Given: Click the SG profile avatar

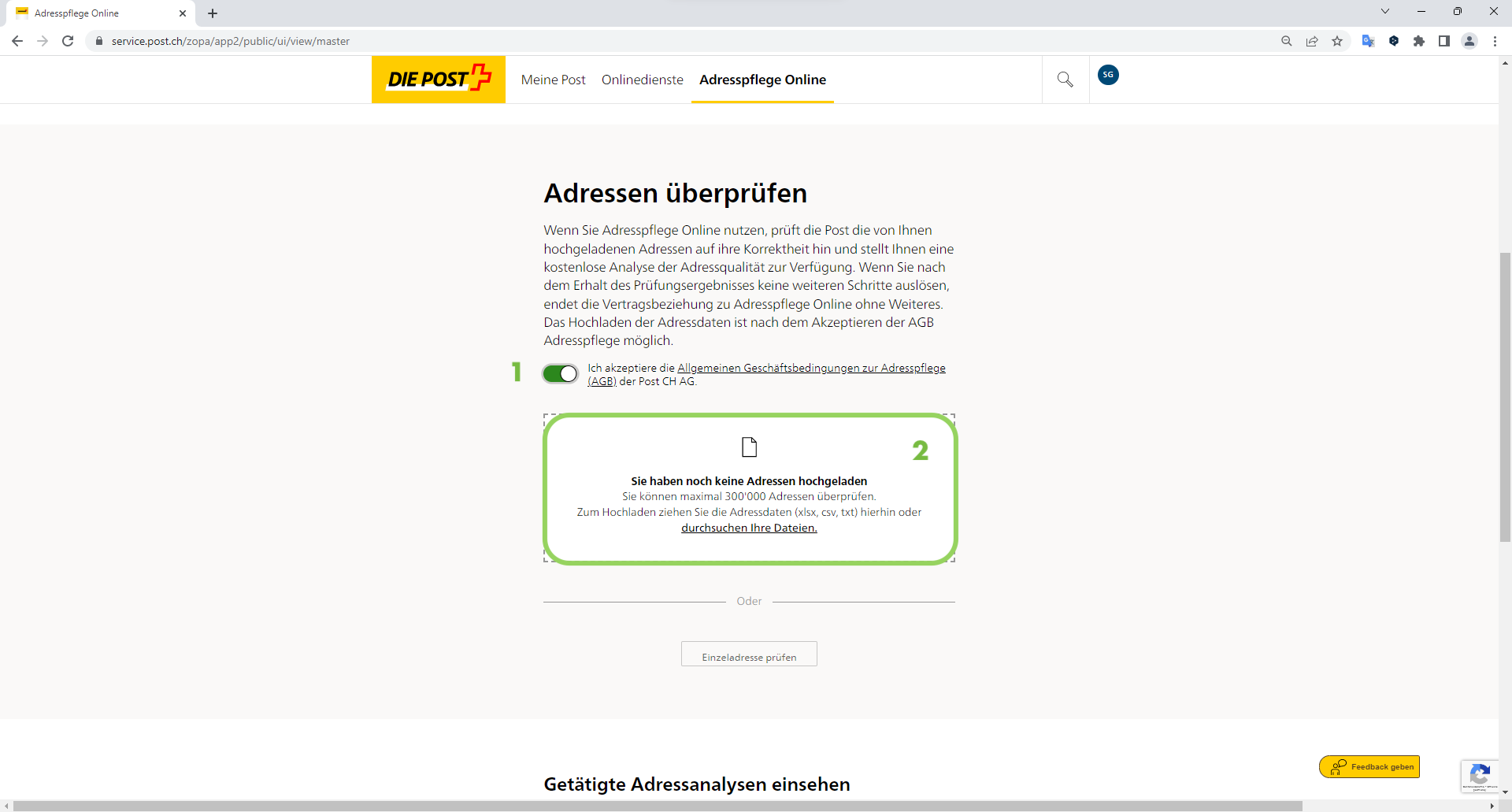Looking at the screenshot, I should coord(1108,75).
